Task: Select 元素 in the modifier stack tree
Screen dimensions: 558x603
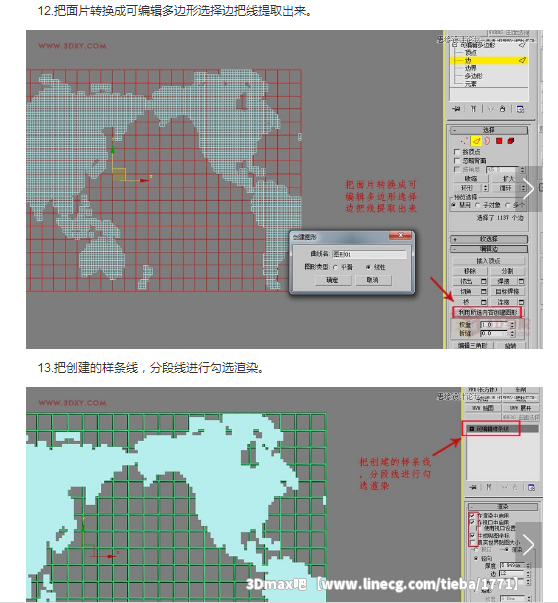Action: pyautogui.click(x=471, y=83)
